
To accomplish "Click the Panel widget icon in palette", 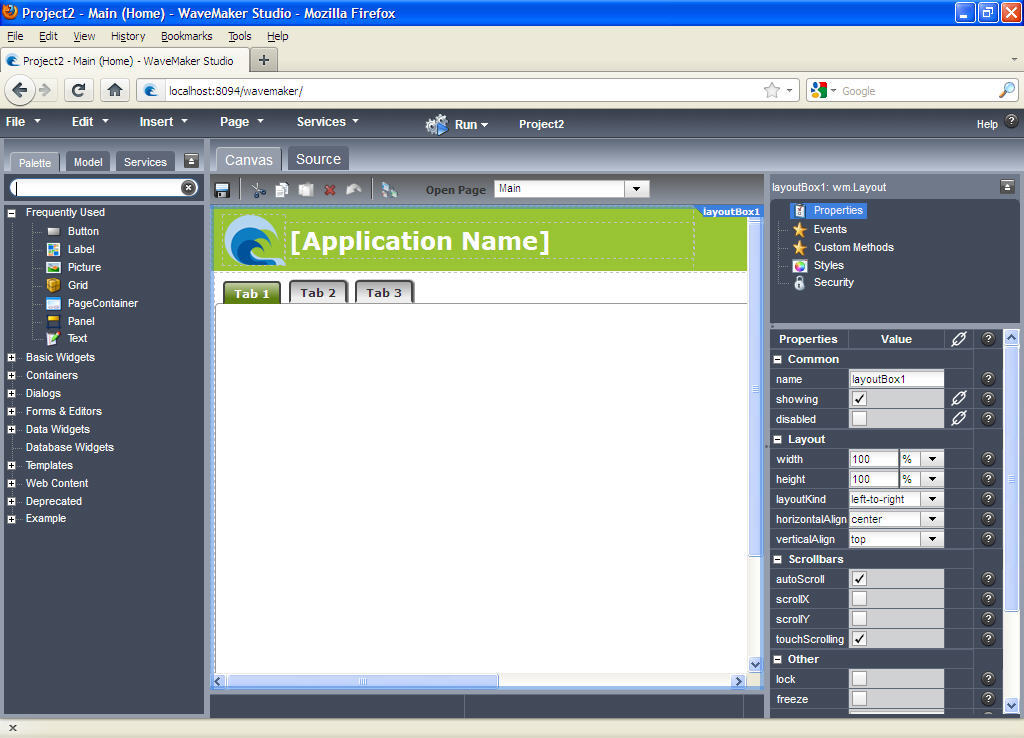I will (x=54, y=321).
